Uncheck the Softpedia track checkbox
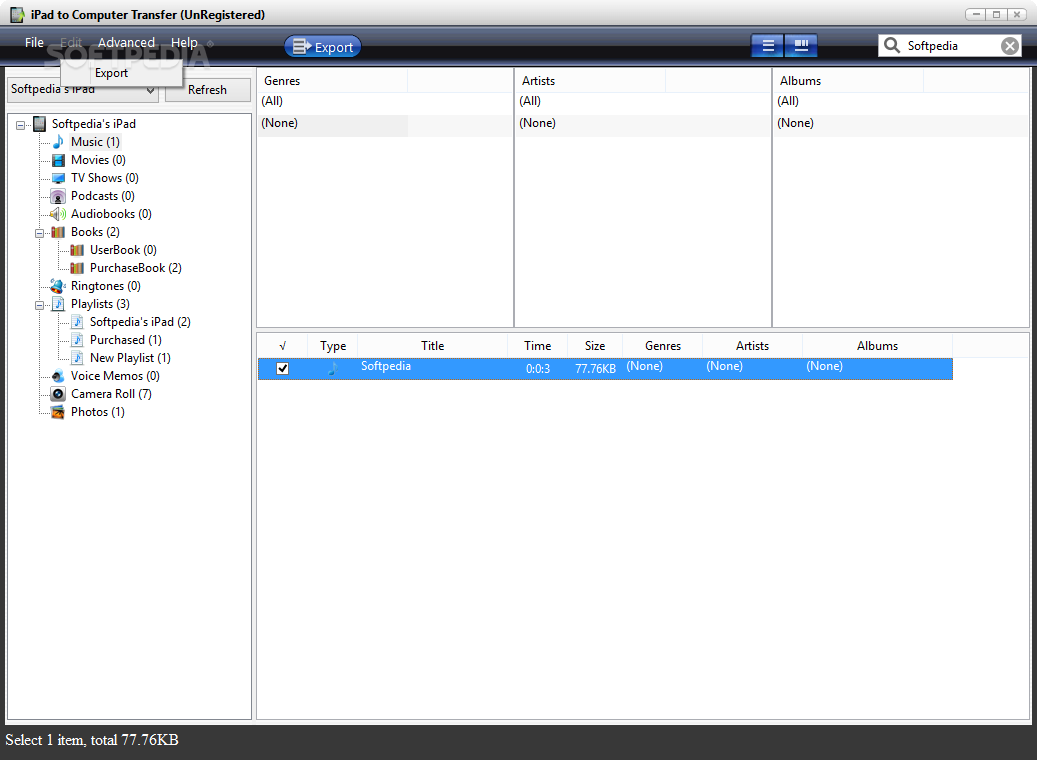The image size is (1037, 760). tap(282, 368)
